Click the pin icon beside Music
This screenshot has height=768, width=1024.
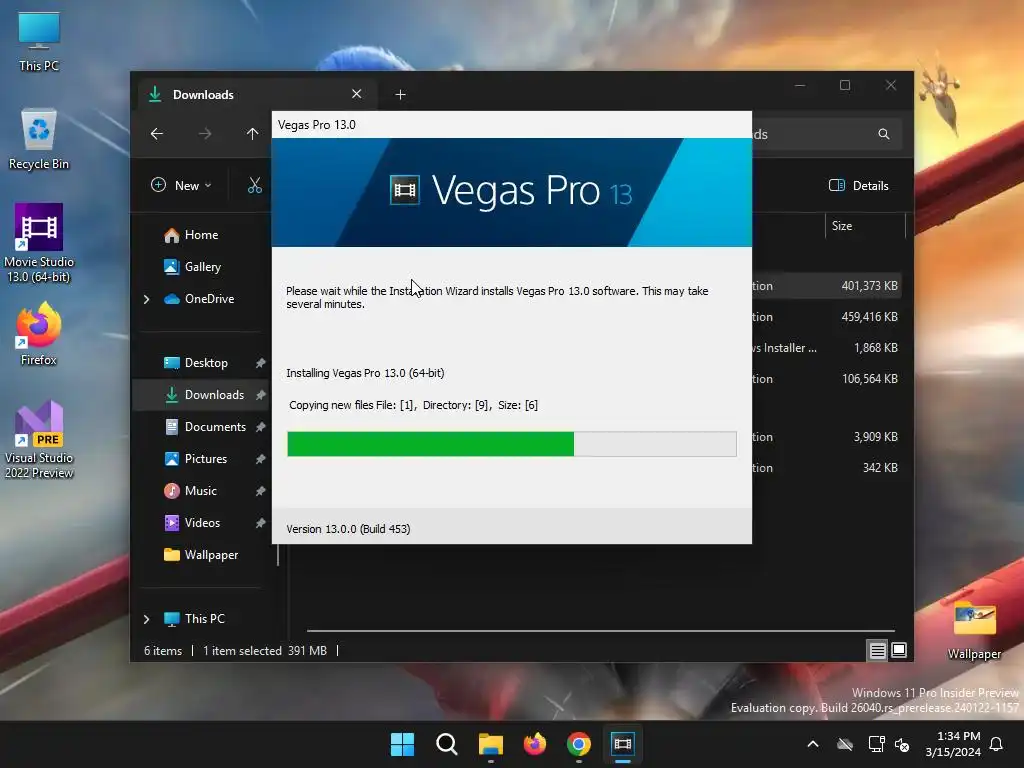tap(260, 491)
